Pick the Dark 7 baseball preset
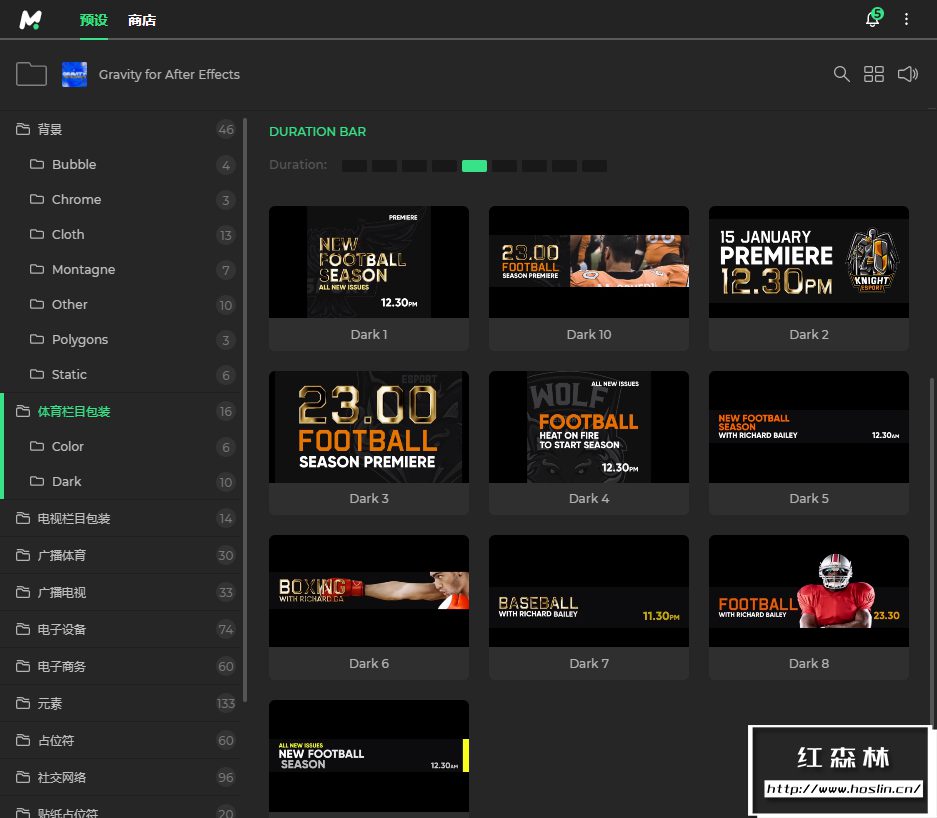 (x=589, y=591)
